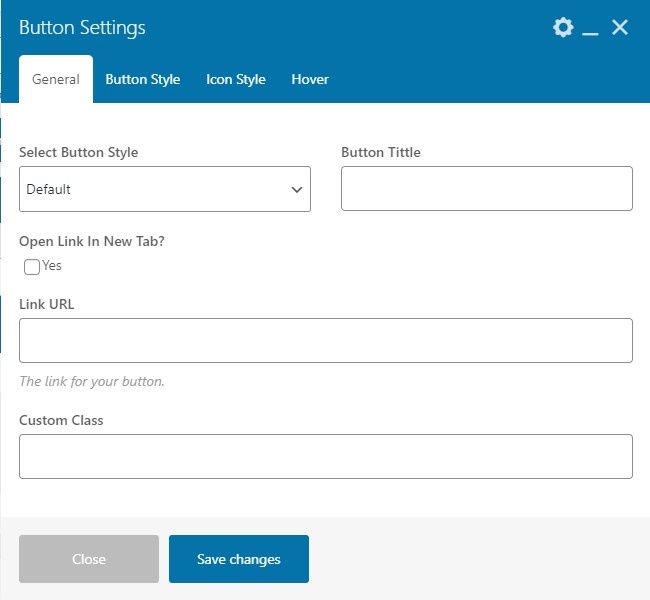650x600 pixels.
Task: Click the Save changes button
Action: click(238, 559)
